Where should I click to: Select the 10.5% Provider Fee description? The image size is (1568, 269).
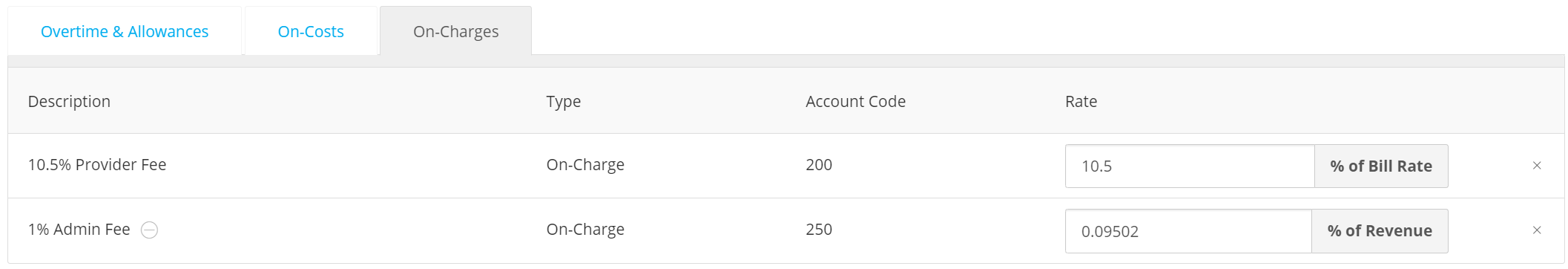tap(97, 164)
